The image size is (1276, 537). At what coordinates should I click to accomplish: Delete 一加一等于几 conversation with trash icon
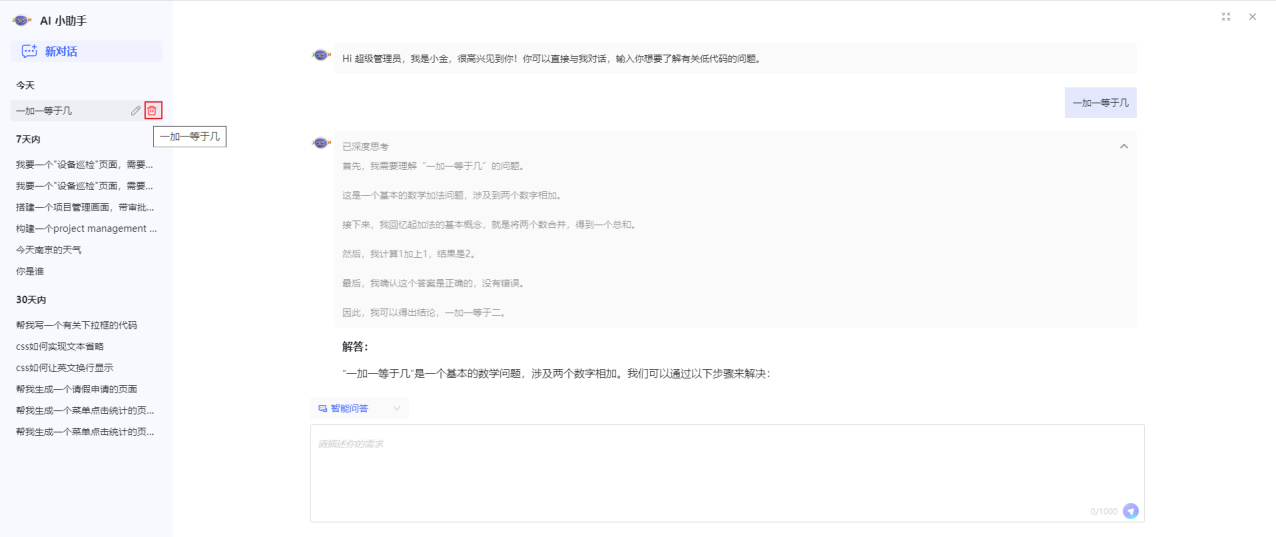pos(152,110)
